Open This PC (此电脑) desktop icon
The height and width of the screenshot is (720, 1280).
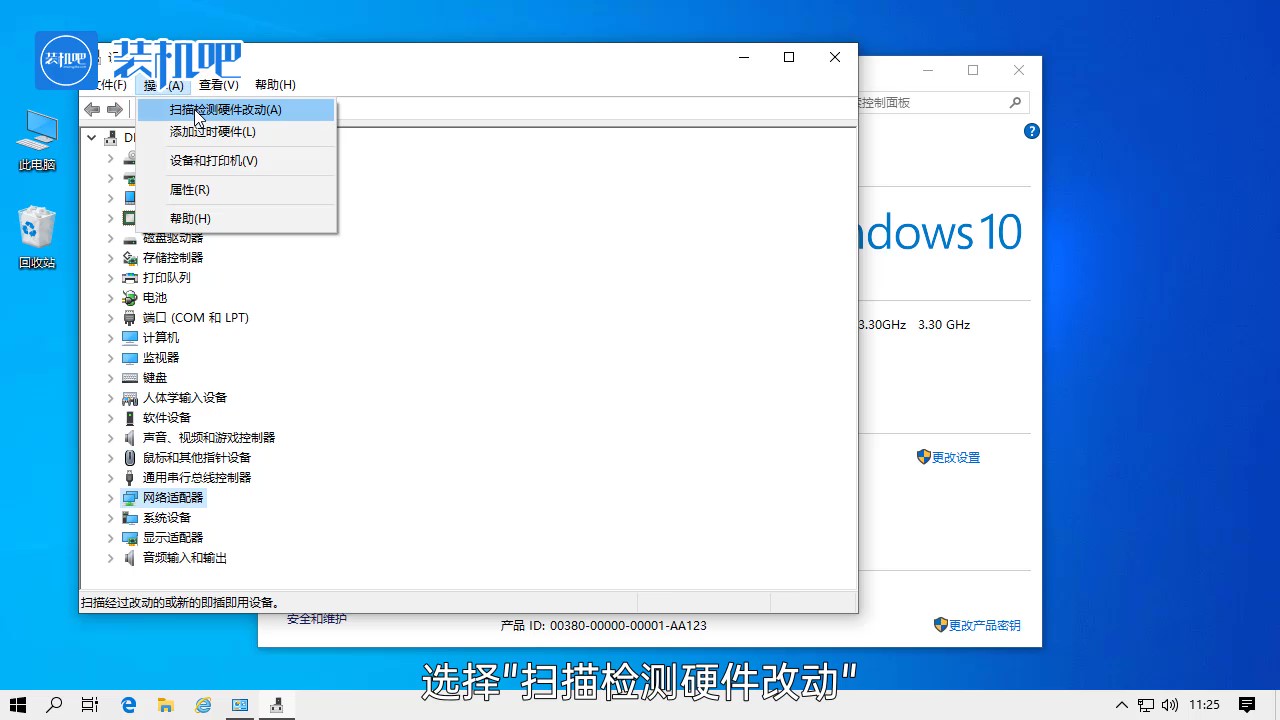(x=37, y=131)
